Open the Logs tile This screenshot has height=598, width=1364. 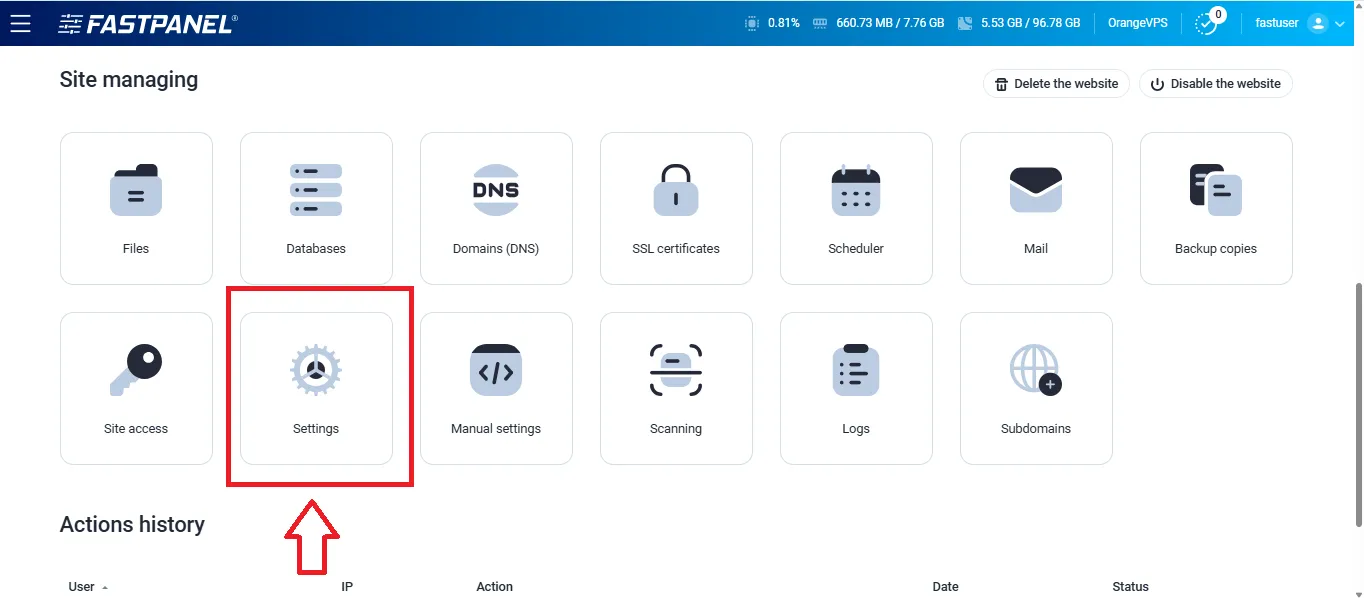(x=856, y=388)
